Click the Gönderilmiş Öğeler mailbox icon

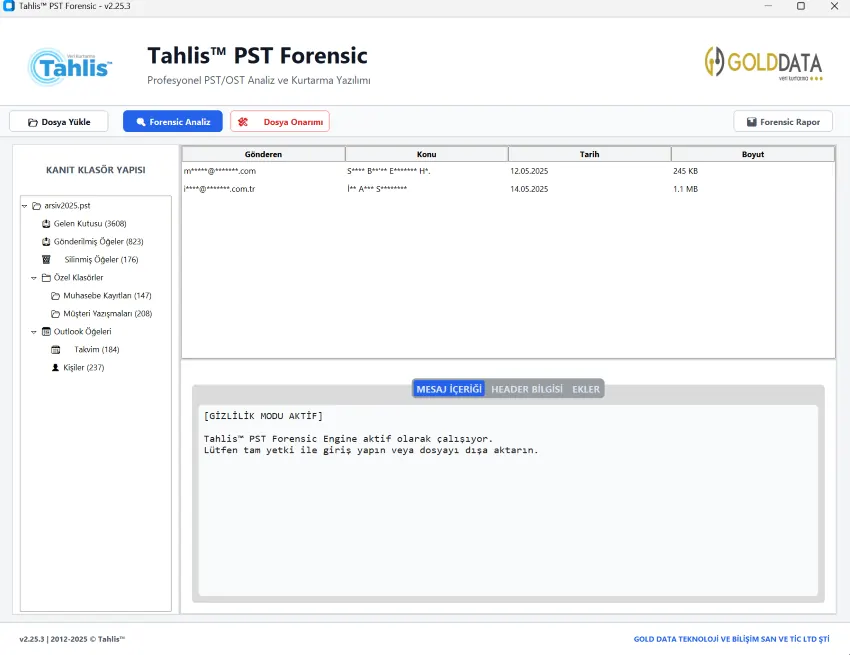pos(46,243)
